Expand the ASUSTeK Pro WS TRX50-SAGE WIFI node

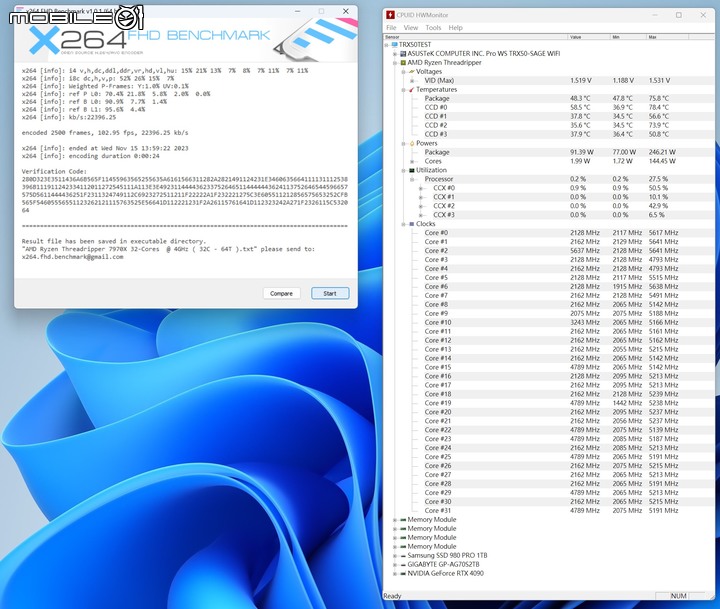click(395, 54)
